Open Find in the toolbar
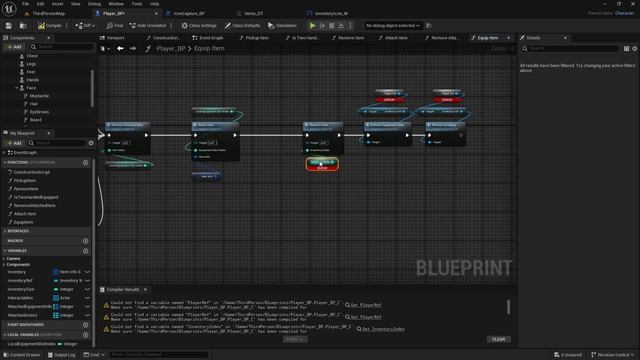The height and width of the screenshot is (360, 640). click(x=115, y=25)
